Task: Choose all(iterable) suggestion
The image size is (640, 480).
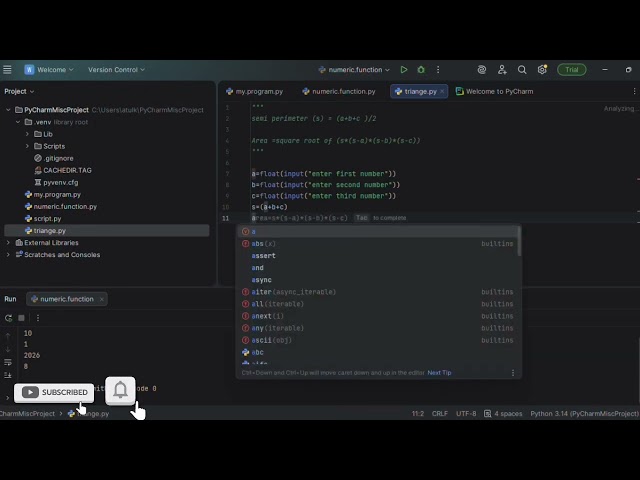Action: [378, 304]
